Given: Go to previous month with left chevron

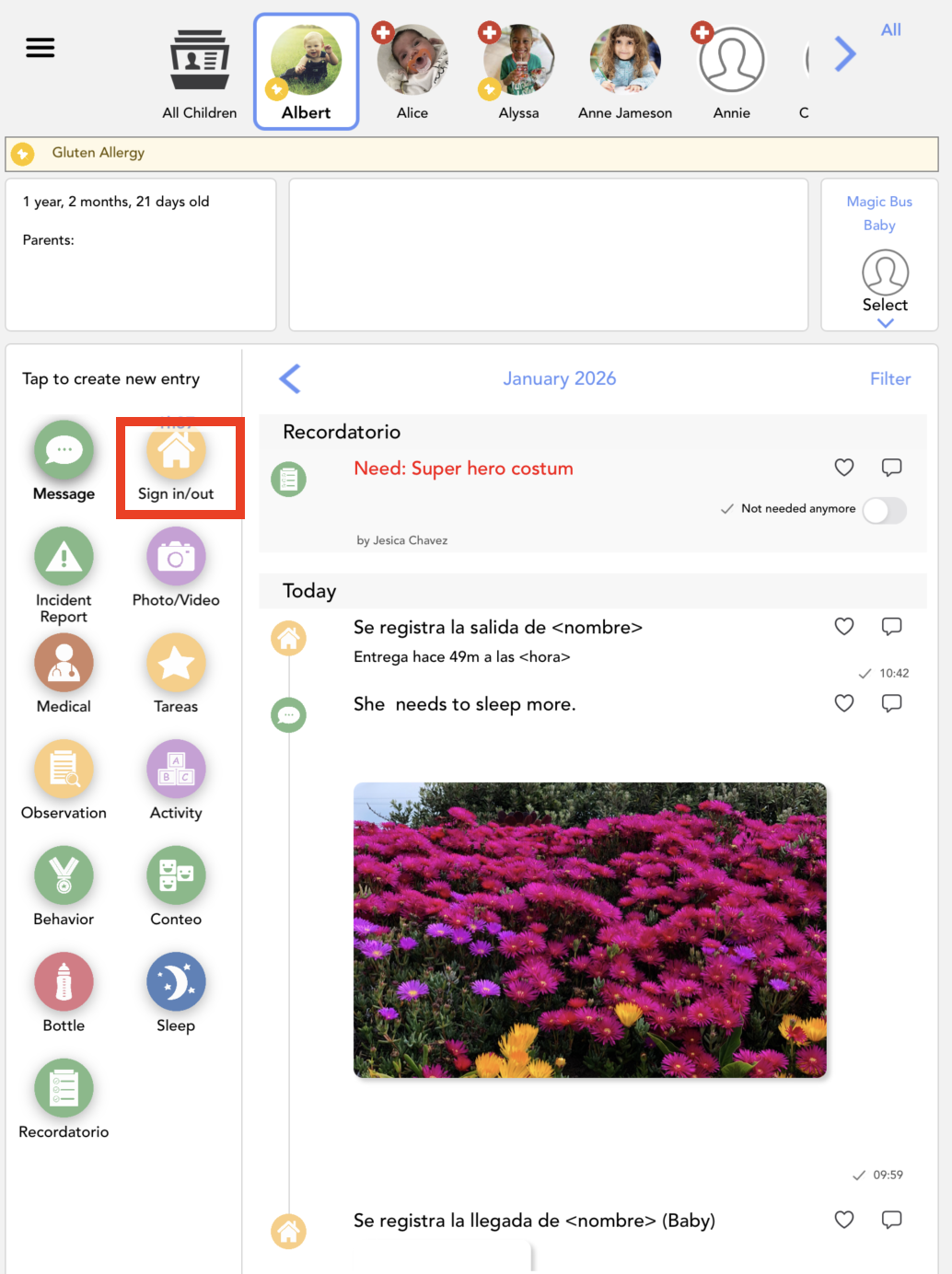Looking at the screenshot, I should coord(290,378).
